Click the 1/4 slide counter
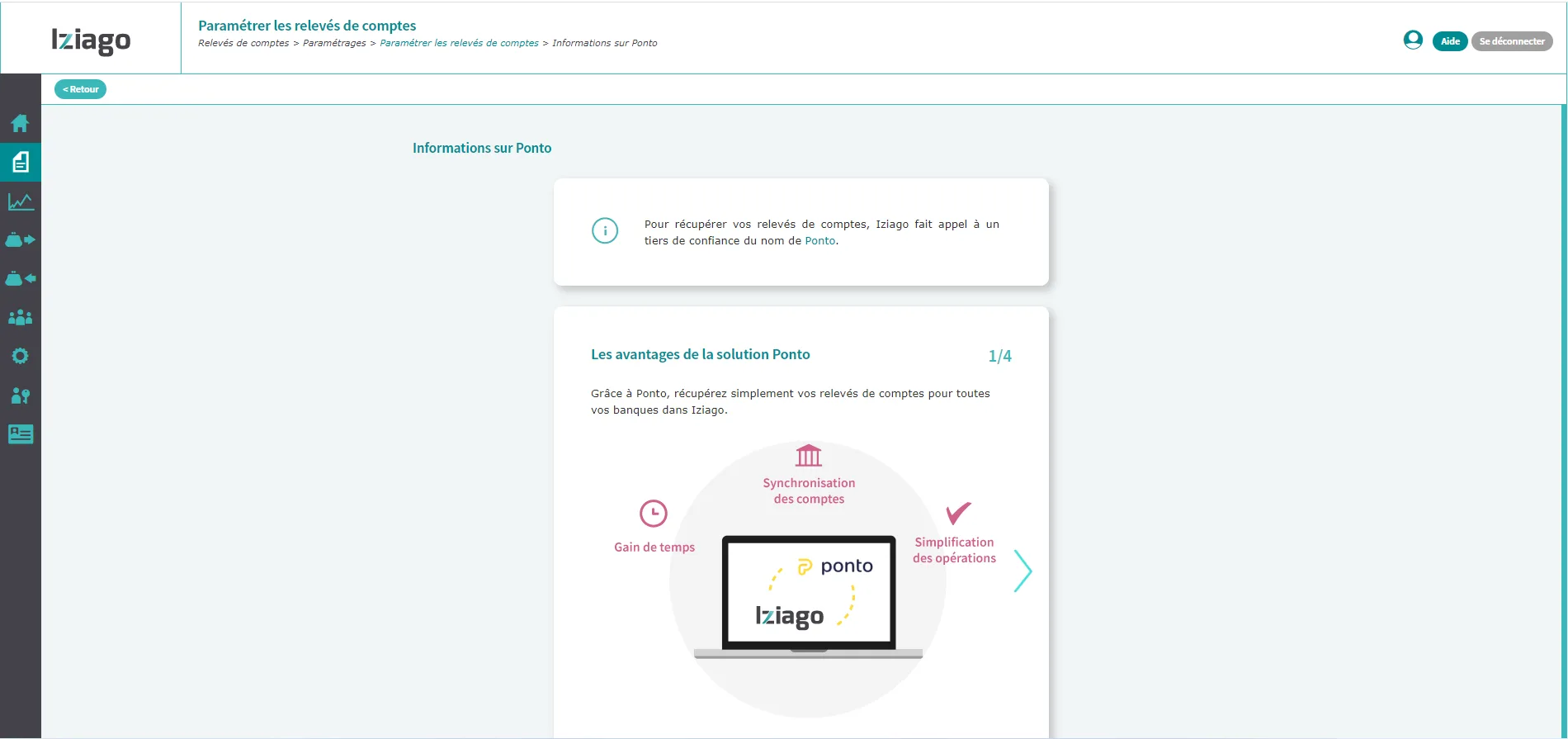The width and height of the screenshot is (1568, 739). [999, 356]
